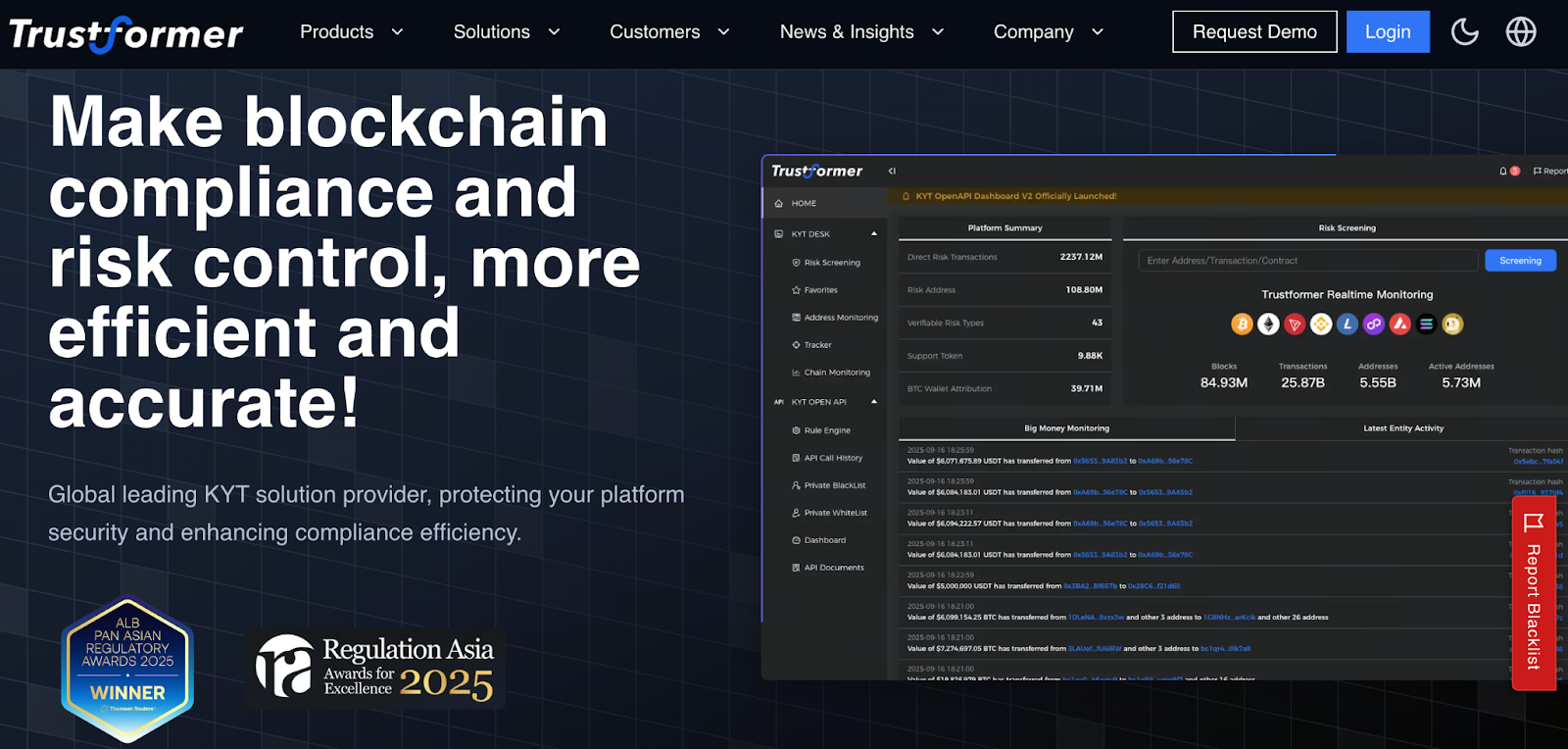Open the language globe icon
This screenshot has height=749, width=1568.
click(1521, 31)
